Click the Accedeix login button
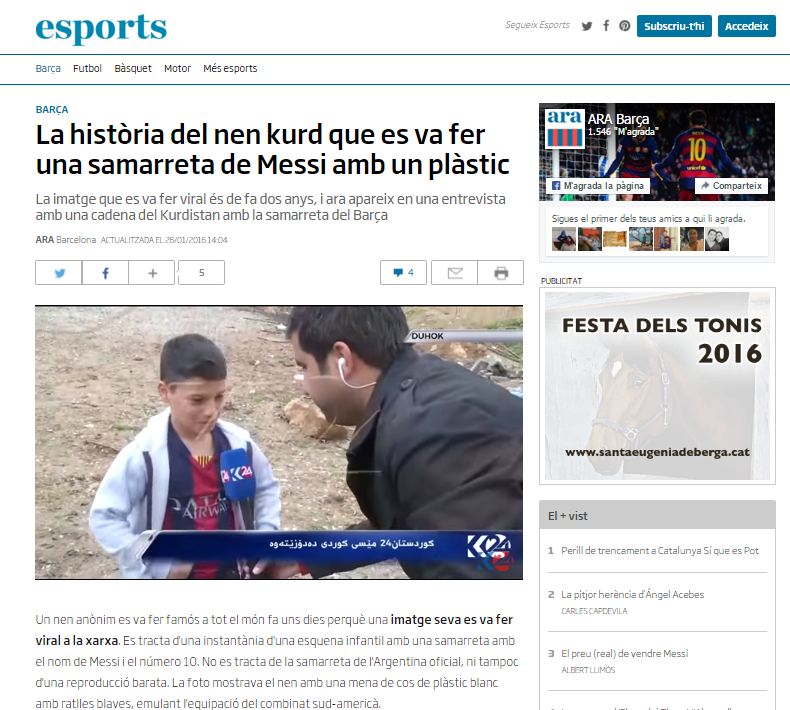Image resolution: width=790 pixels, height=710 pixels. (x=747, y=26)
